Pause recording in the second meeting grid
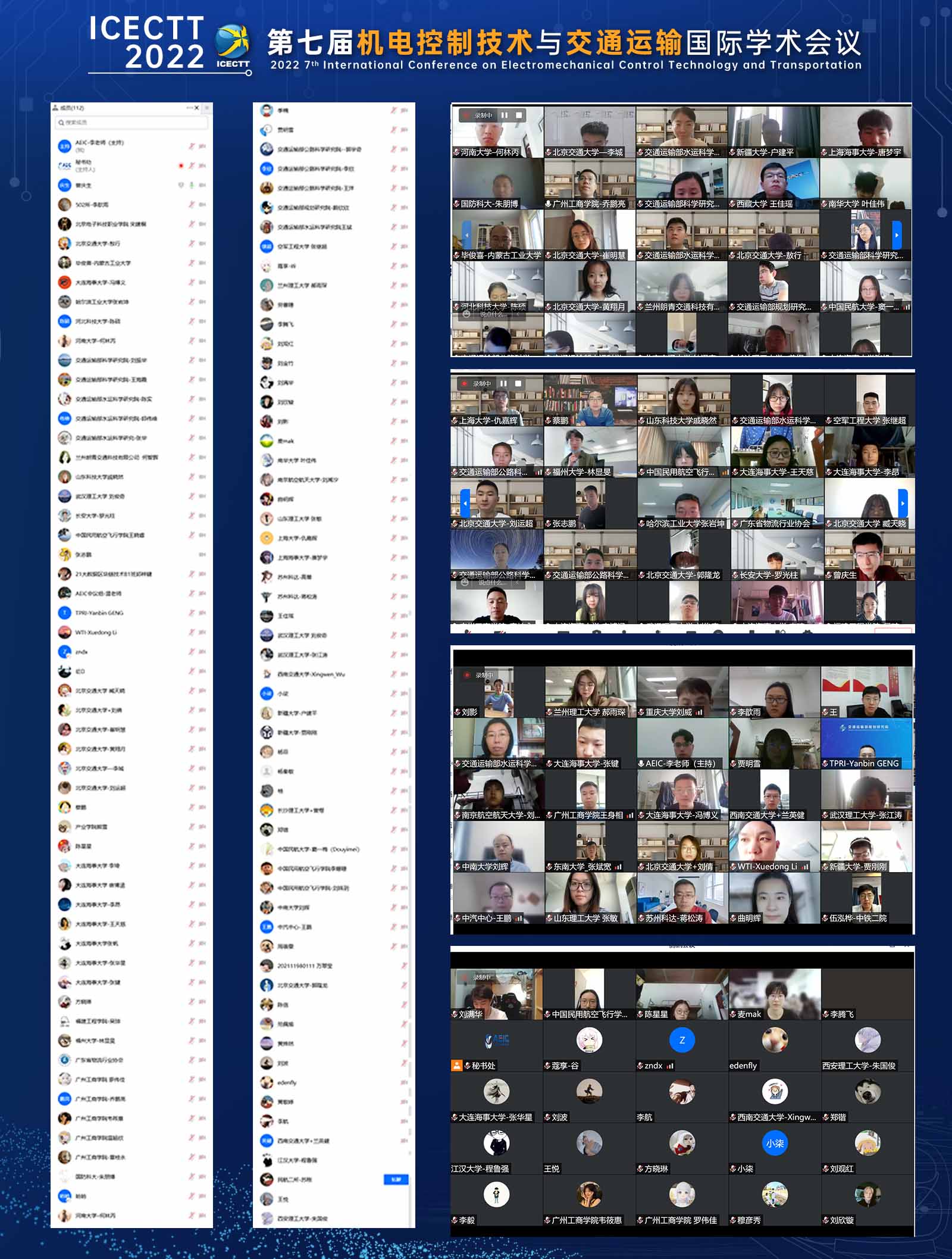The width and height of the screenshot is (952, 1259). [x=503, y=384]
